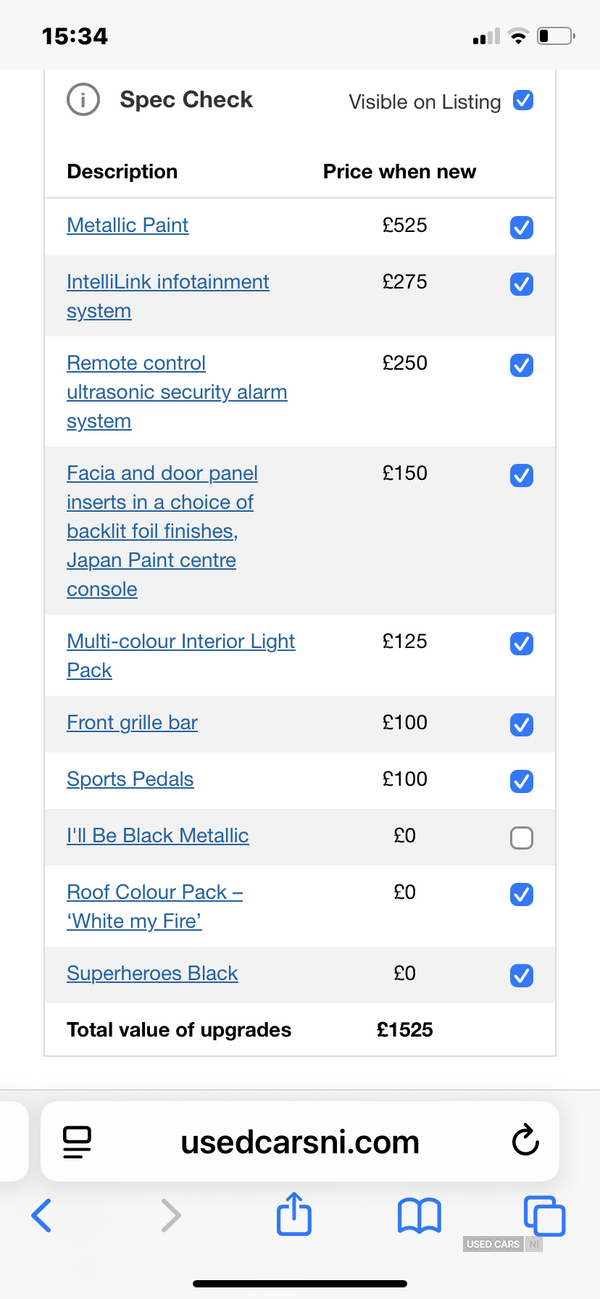Open the IntelliLink infotainment system link
600x1299 pixels.
pyautogui.click(x=168, y=296)
